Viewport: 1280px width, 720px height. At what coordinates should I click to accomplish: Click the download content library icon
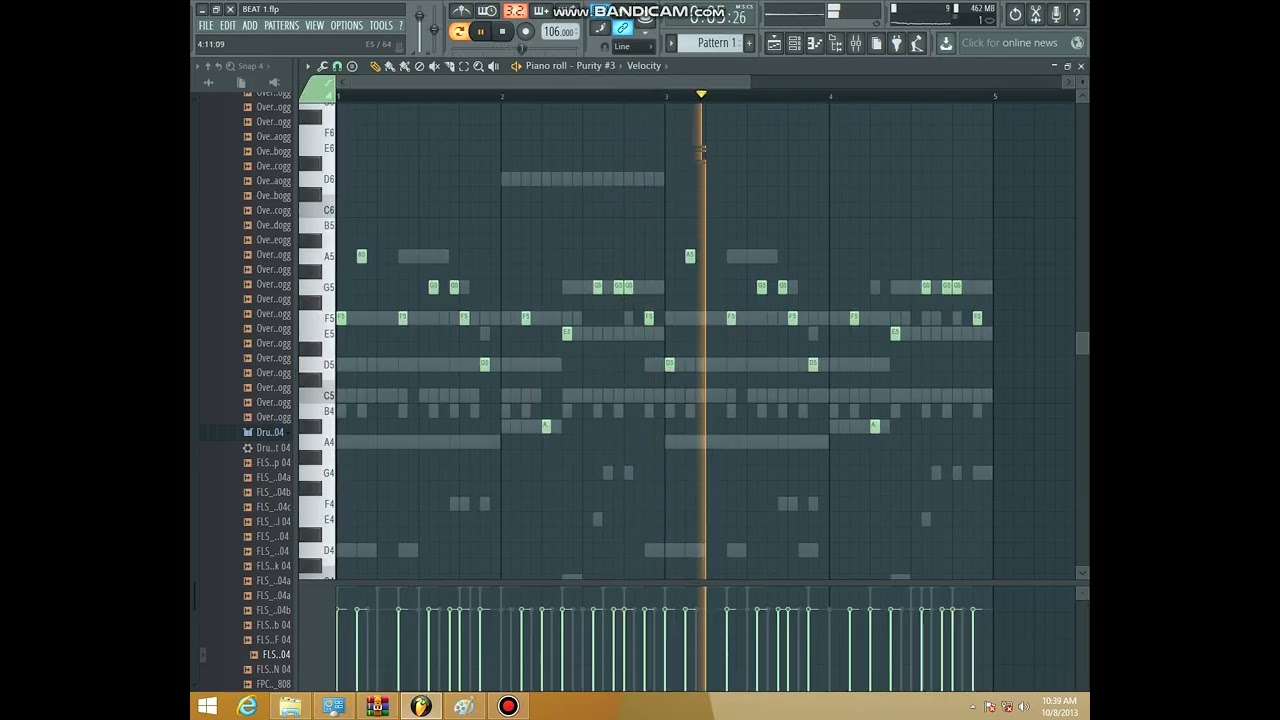947,43
